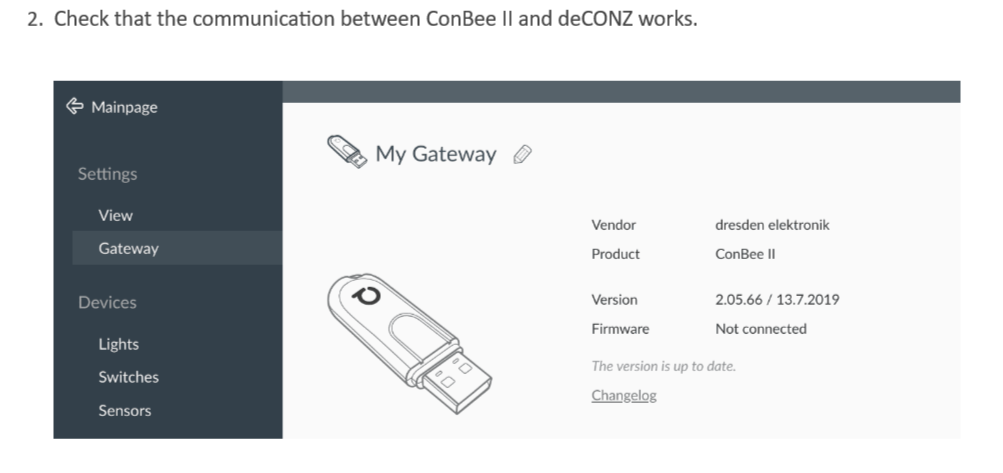The width and height of the screenshot is (1003, 473).
Task: Open the Mainpage link in the sidebar
Action: coord(124,107)
